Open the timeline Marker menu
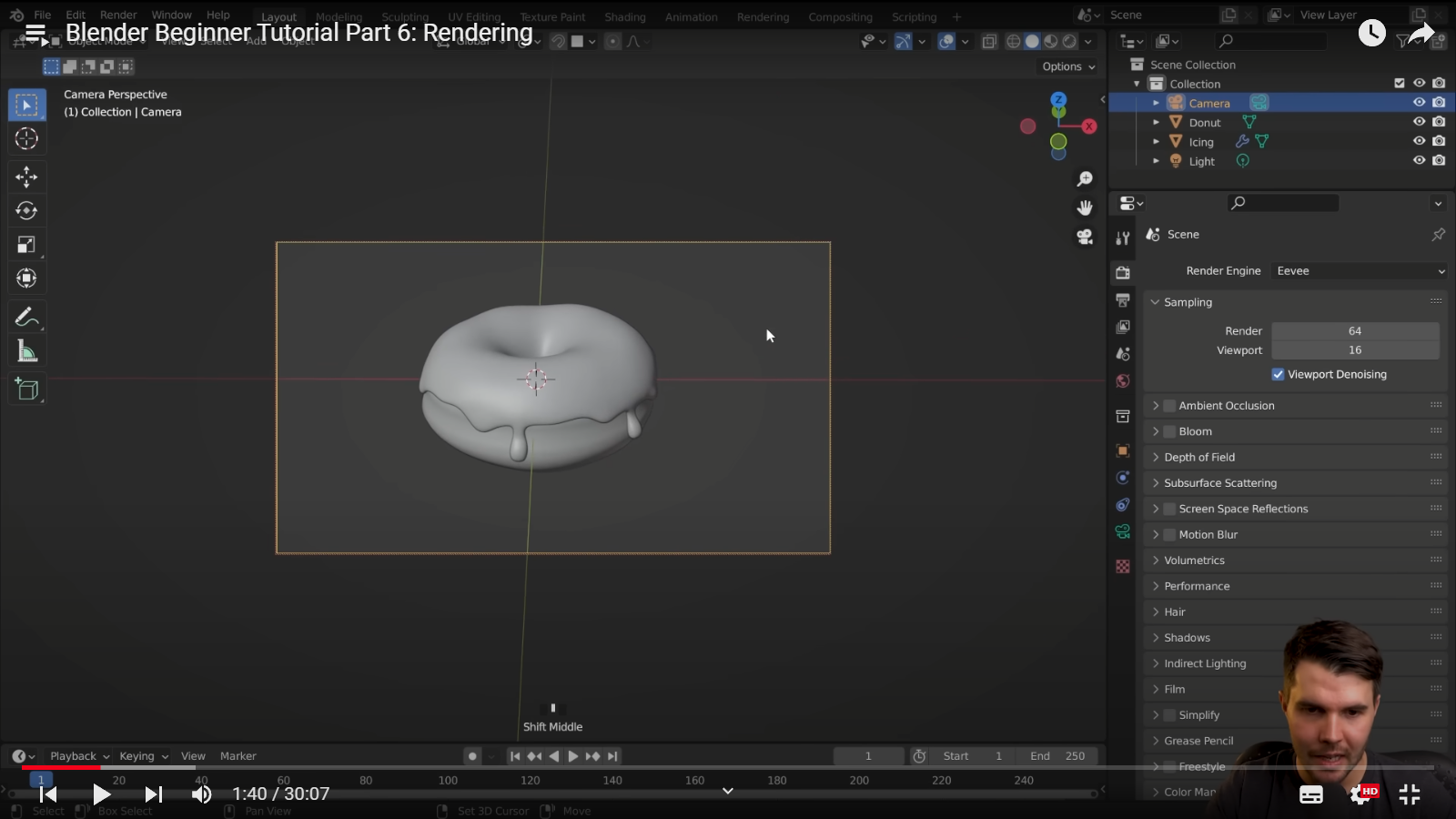1456x819 pixels. point(238,756)
